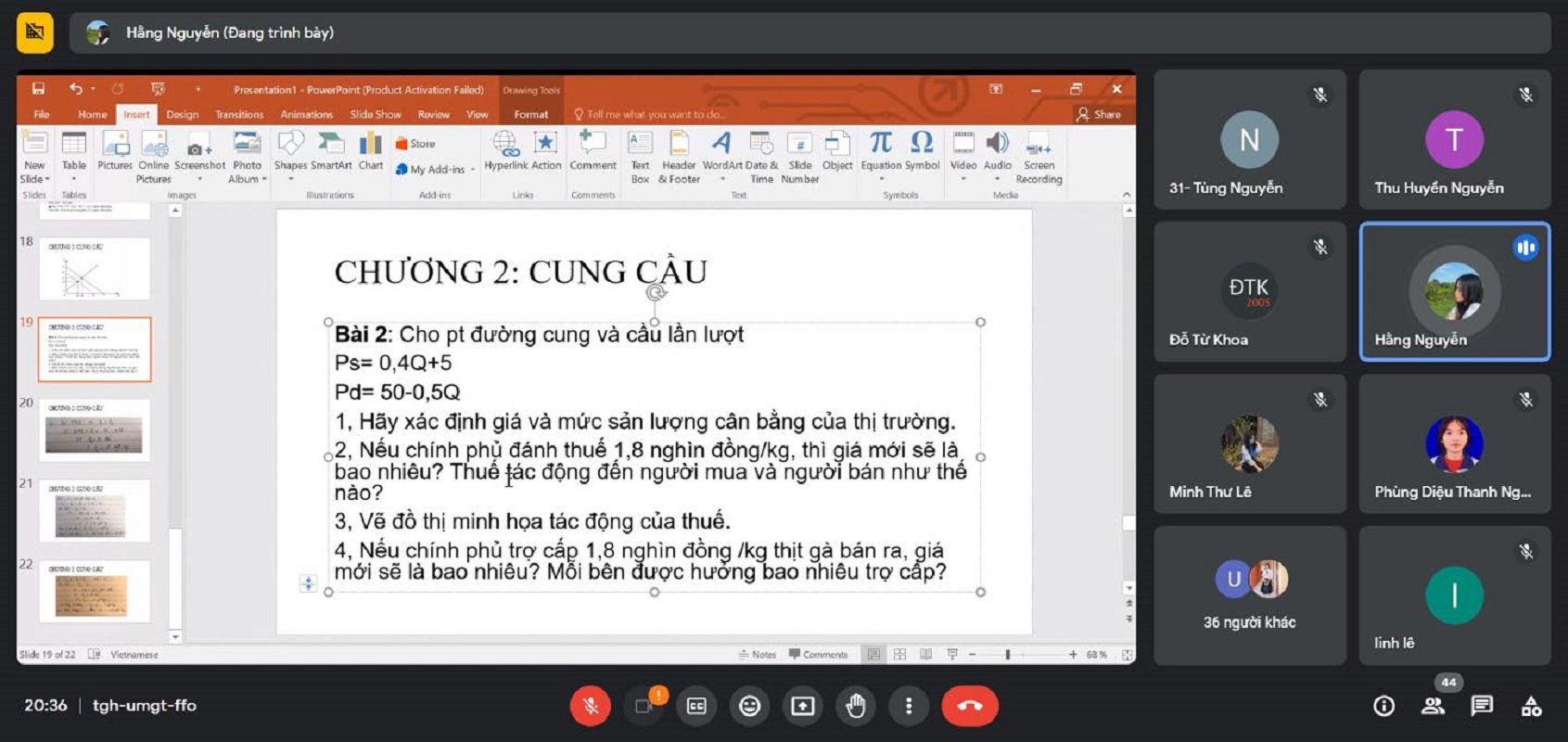Open more options three-dot menu
The image size is (1568, 742).
click(x=908, y=706)
